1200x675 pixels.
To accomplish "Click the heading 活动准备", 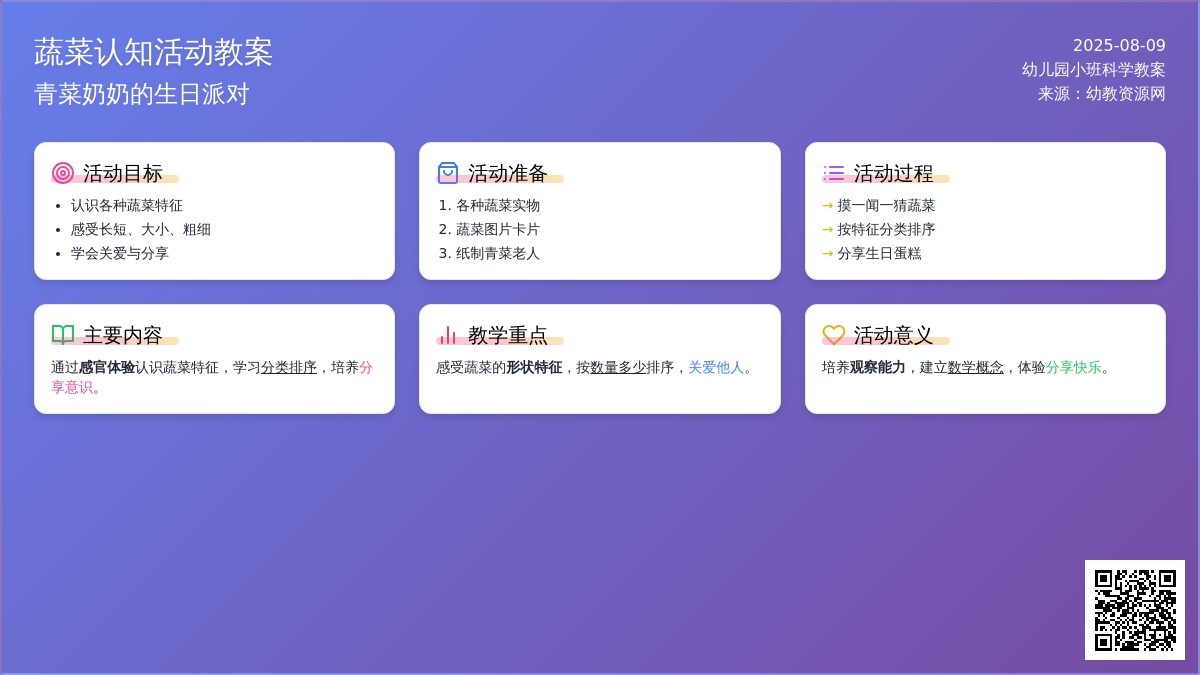I will 508,173.
